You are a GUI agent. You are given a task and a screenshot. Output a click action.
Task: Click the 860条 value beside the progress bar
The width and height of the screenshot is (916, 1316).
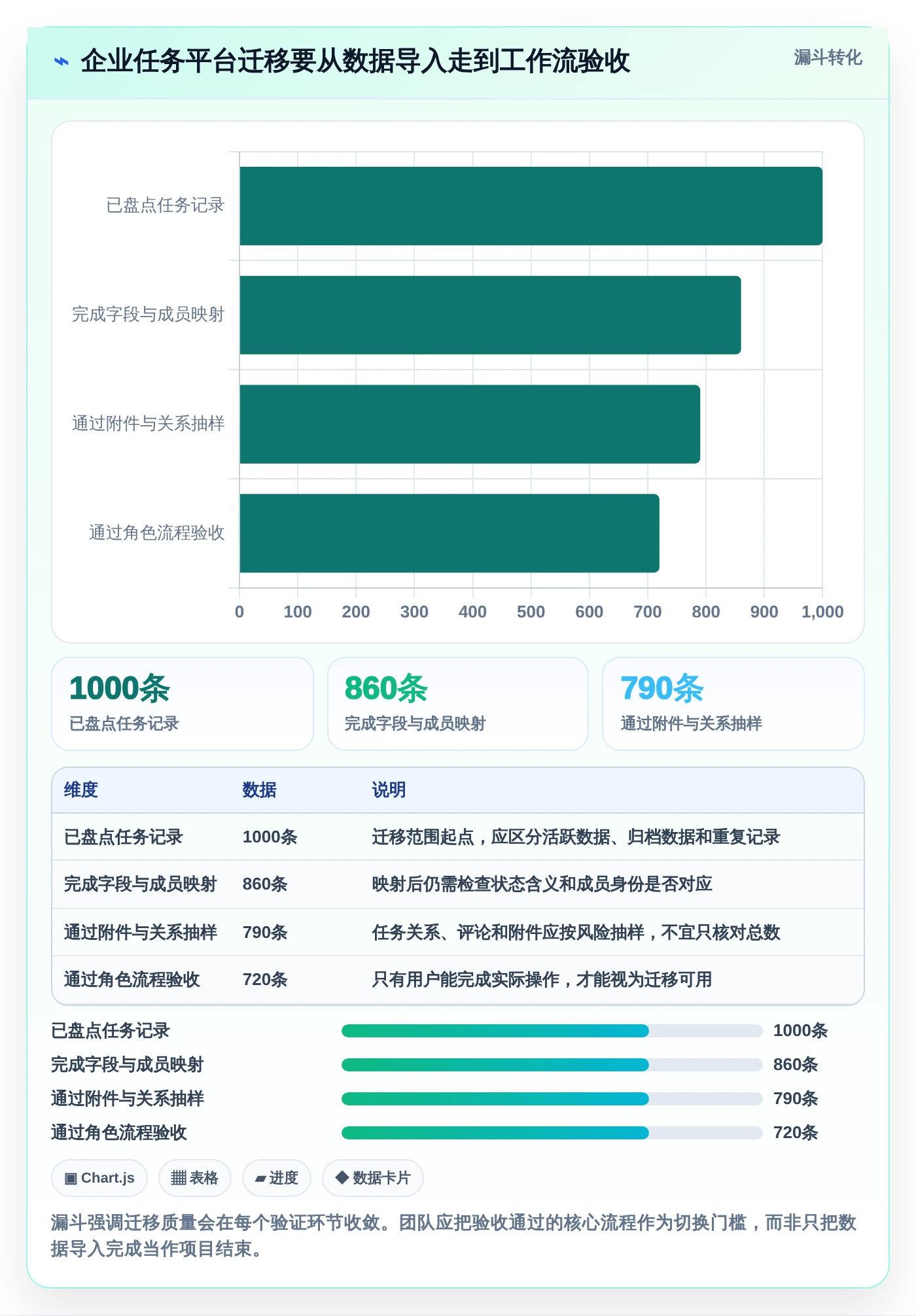(x=796, y=1065)
